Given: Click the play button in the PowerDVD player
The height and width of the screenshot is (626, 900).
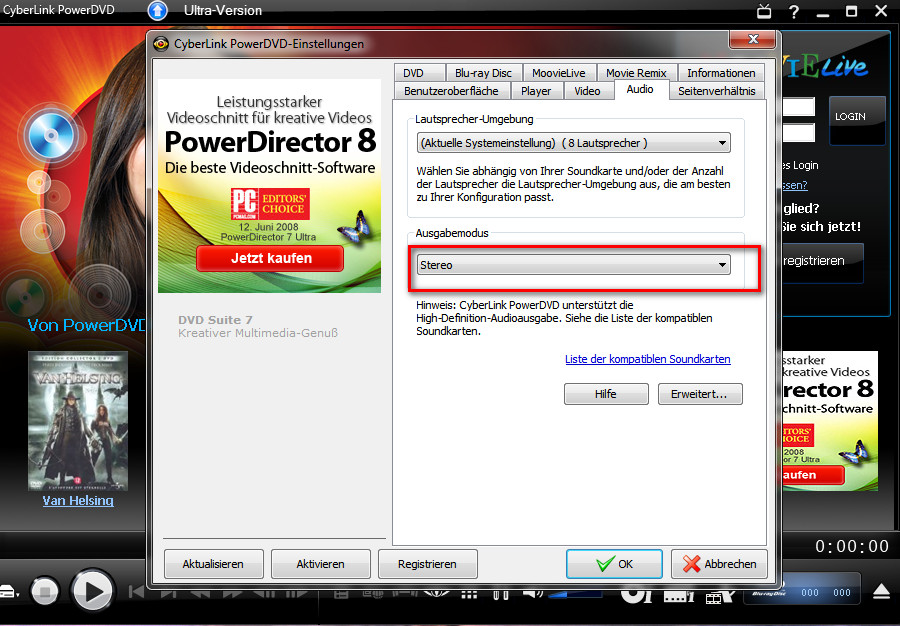Looking at the screenshot, I should tap(92, 591).
